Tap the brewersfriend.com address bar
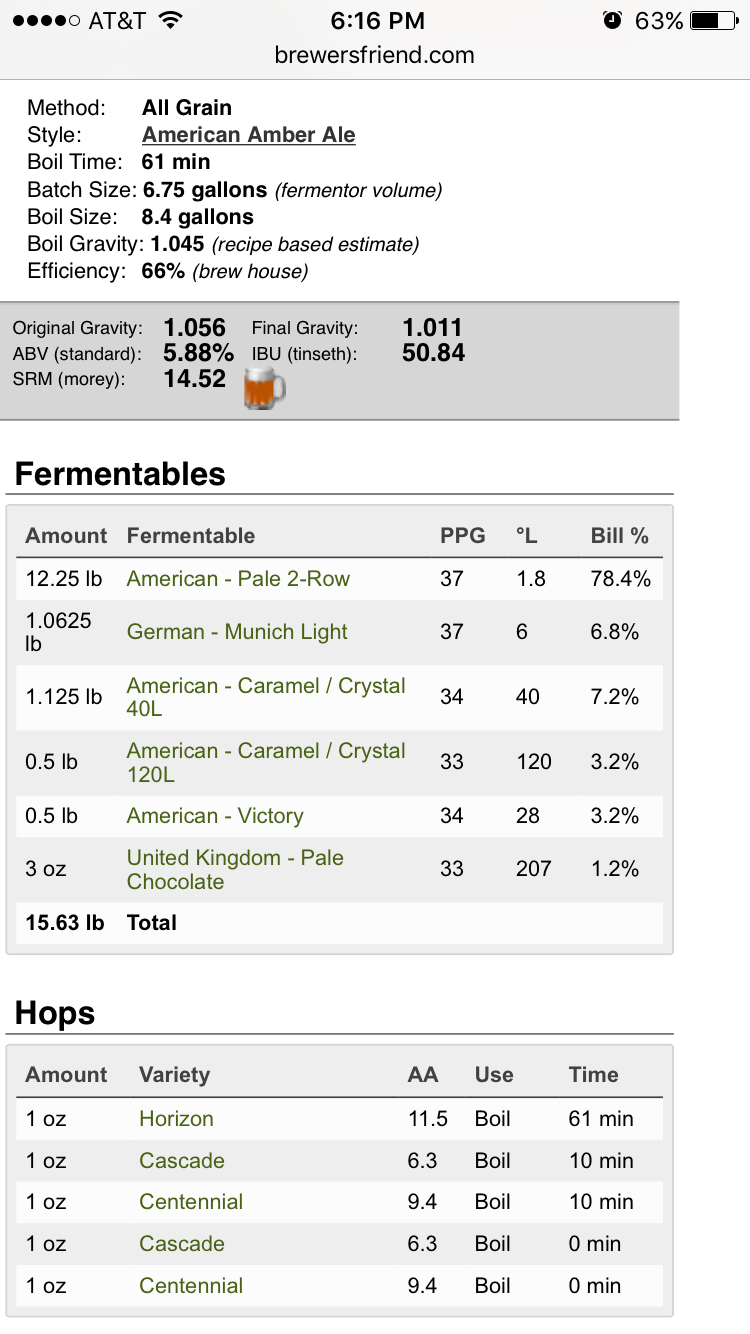Screen dimensions: 750x1334 375,56
